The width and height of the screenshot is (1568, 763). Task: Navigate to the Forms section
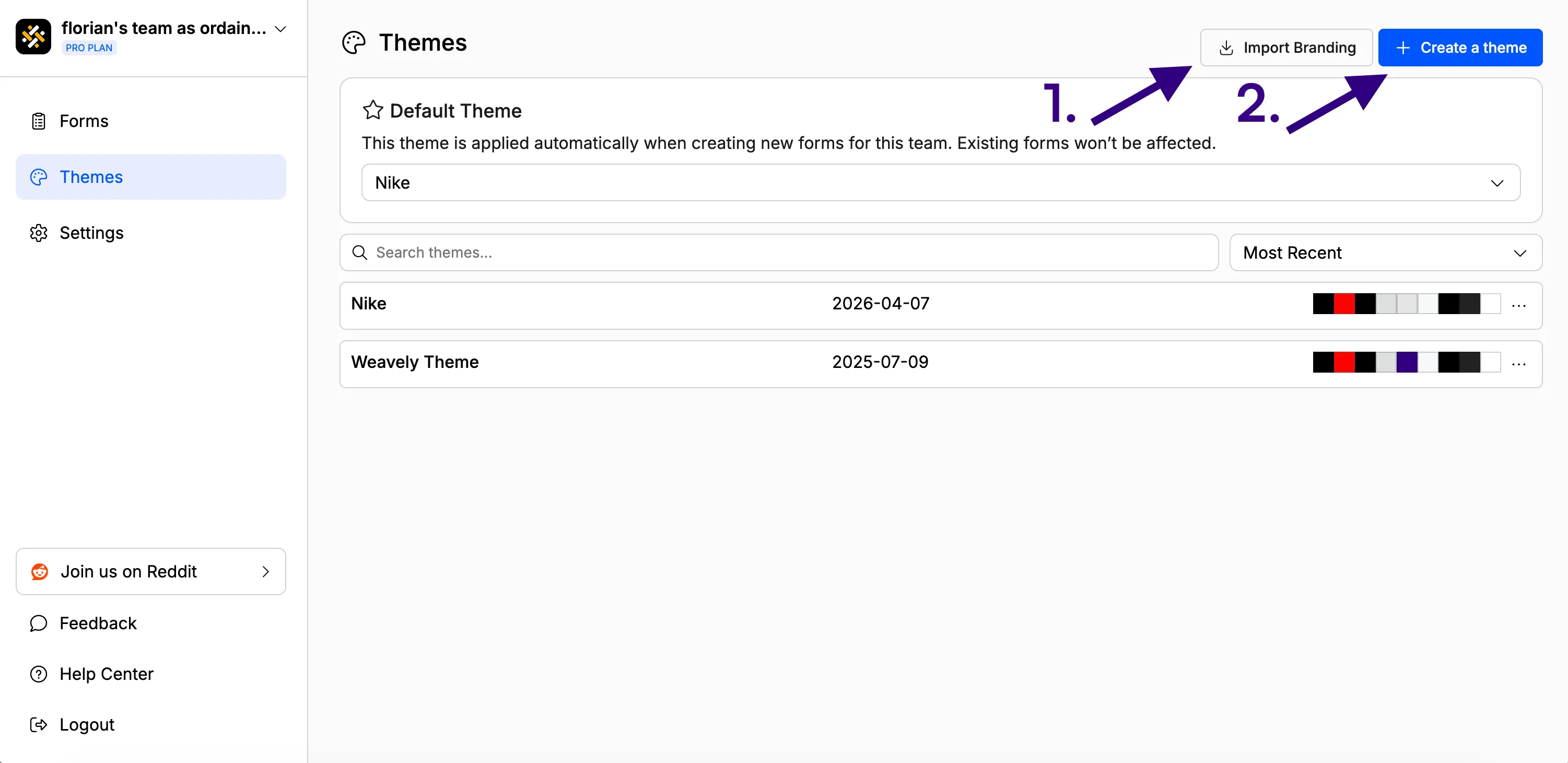click(85, 121)
